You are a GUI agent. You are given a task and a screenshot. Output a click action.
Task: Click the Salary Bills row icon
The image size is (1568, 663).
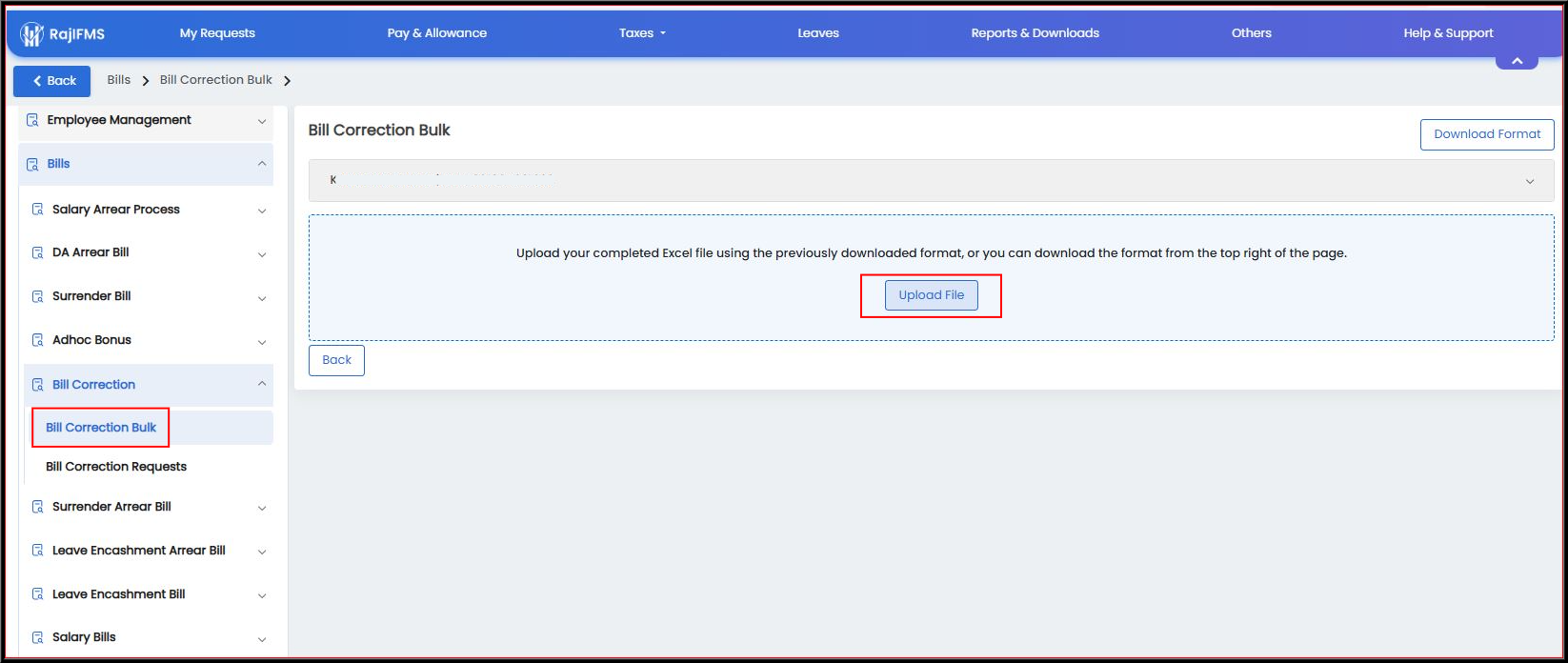tap(38, 637)
